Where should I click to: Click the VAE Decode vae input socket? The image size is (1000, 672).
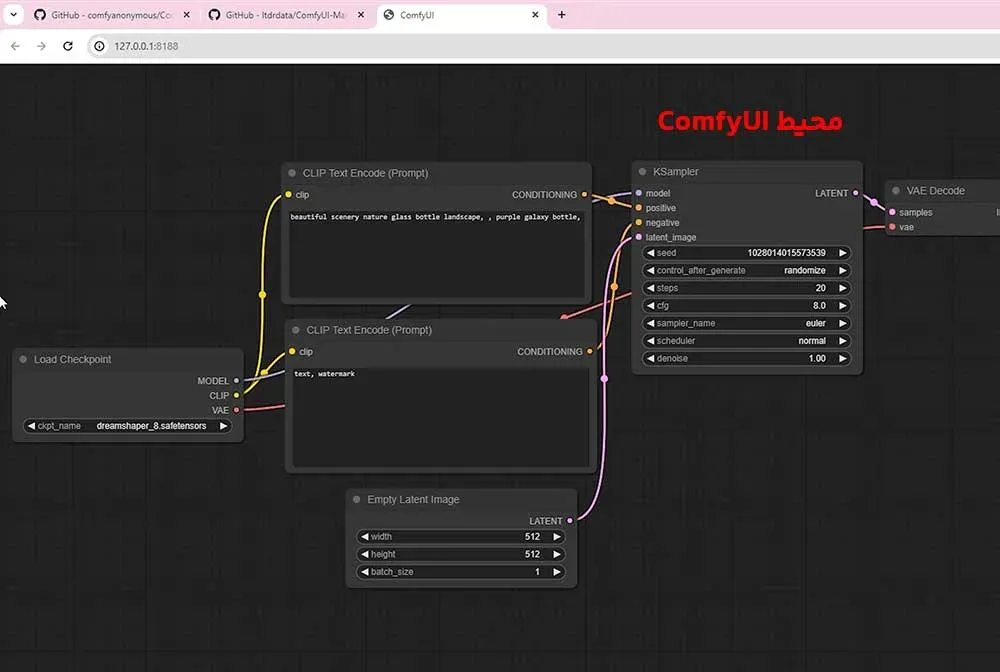point(892,227)
